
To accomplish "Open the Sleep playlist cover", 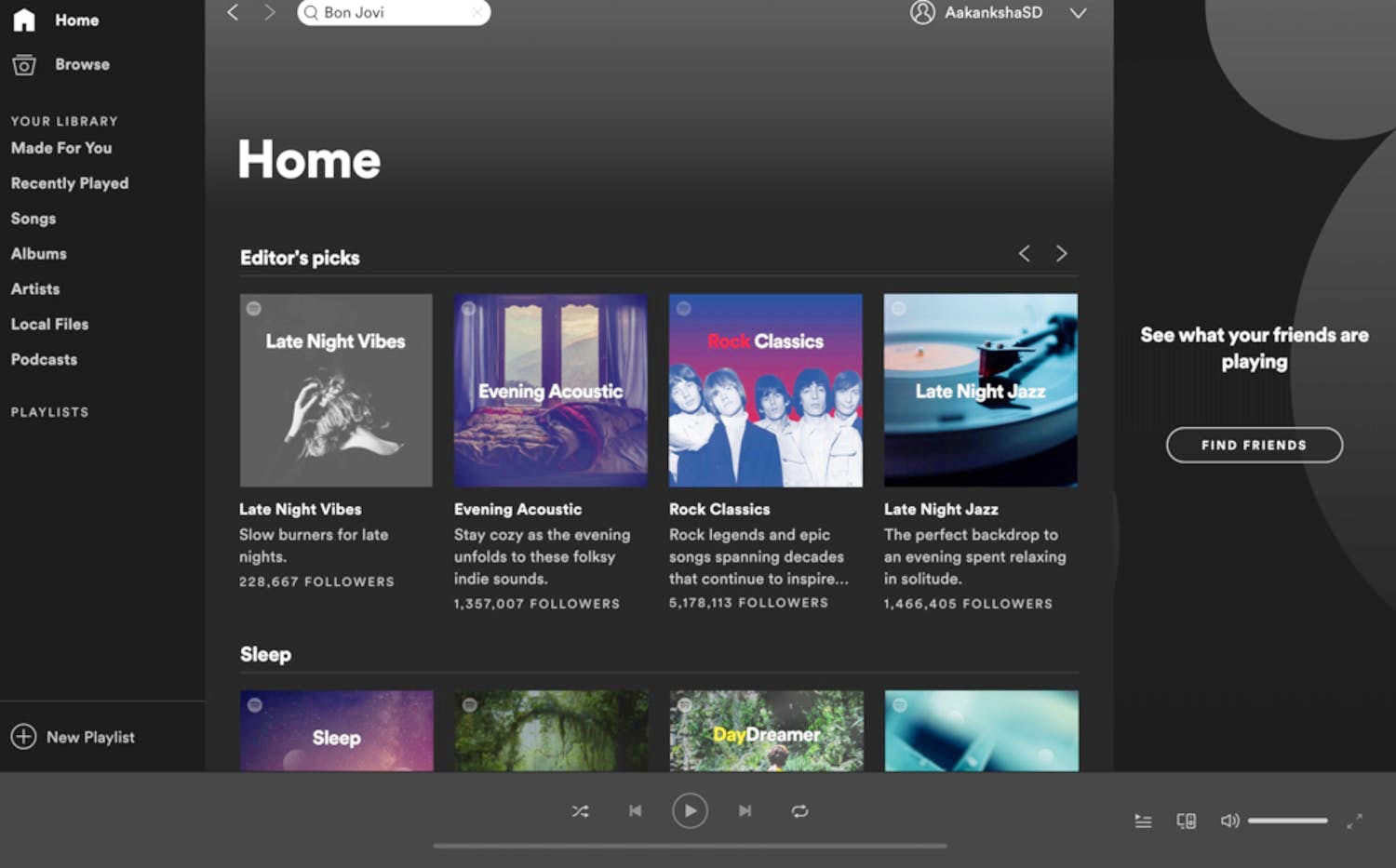I will (x=337, y=730).
